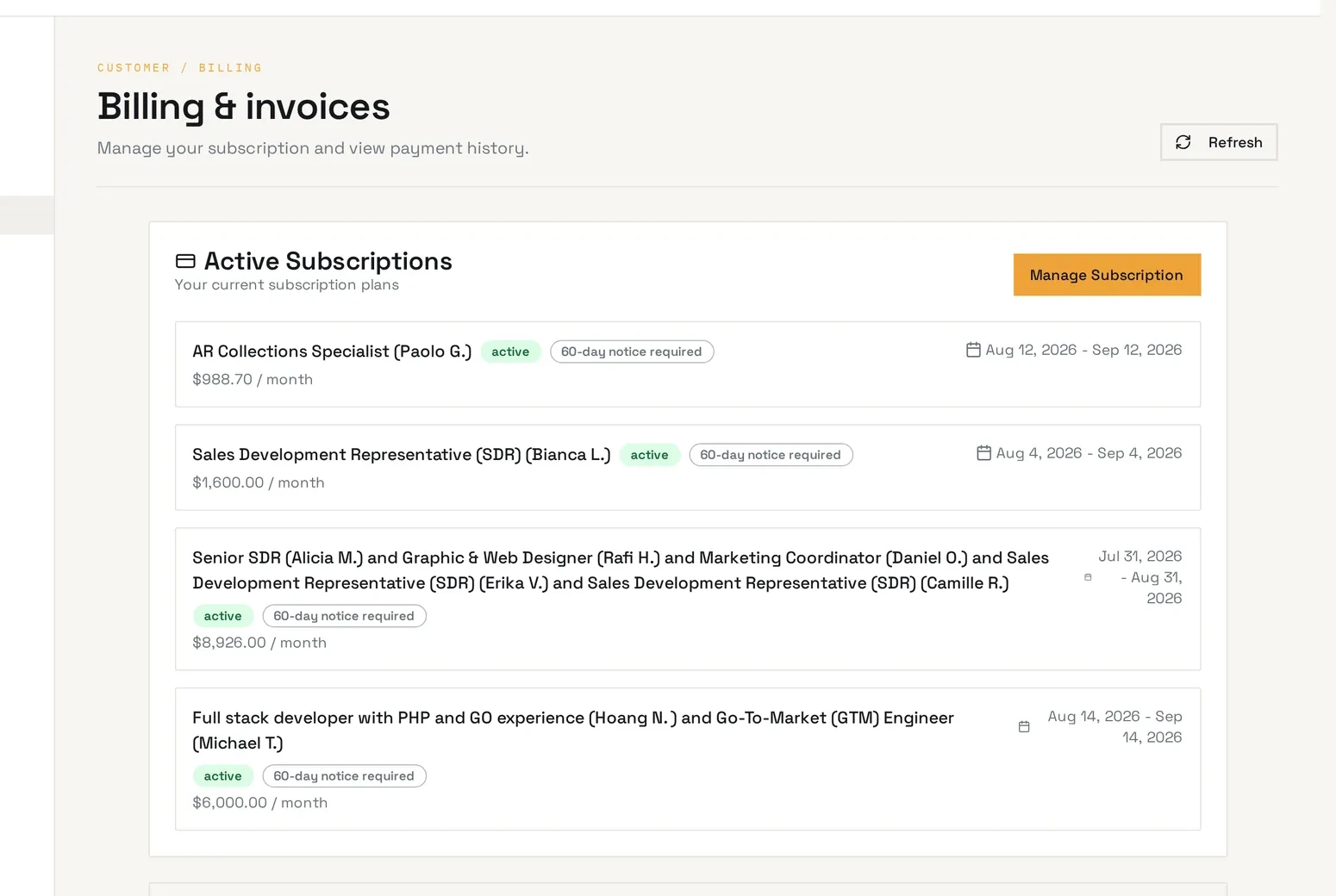Select the BILLING breadcrumb
The width and height of the screenshot is (1336, 896).
[230, 68]
